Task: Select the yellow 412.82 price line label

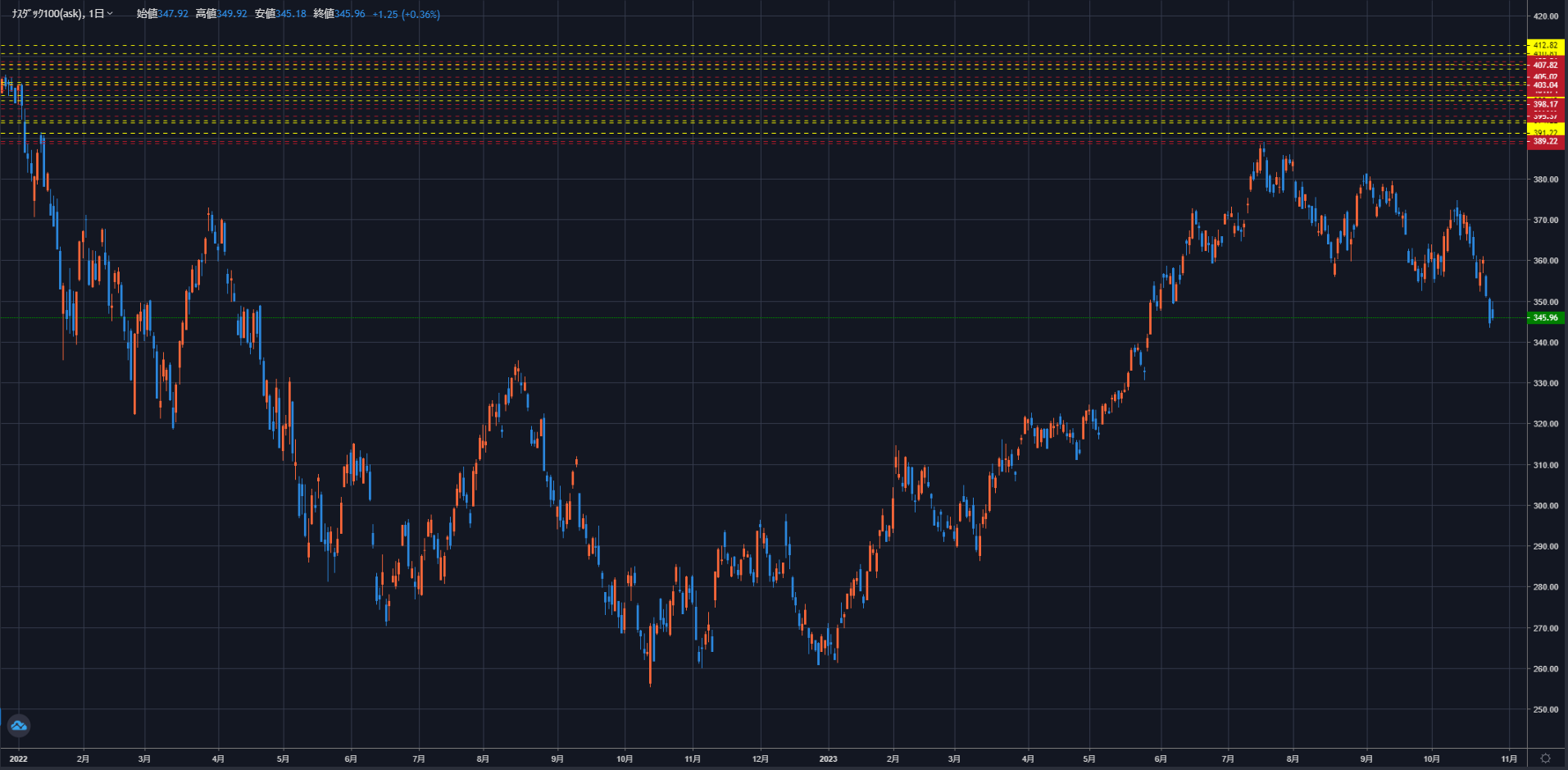Action: (x=1546, y=45)
